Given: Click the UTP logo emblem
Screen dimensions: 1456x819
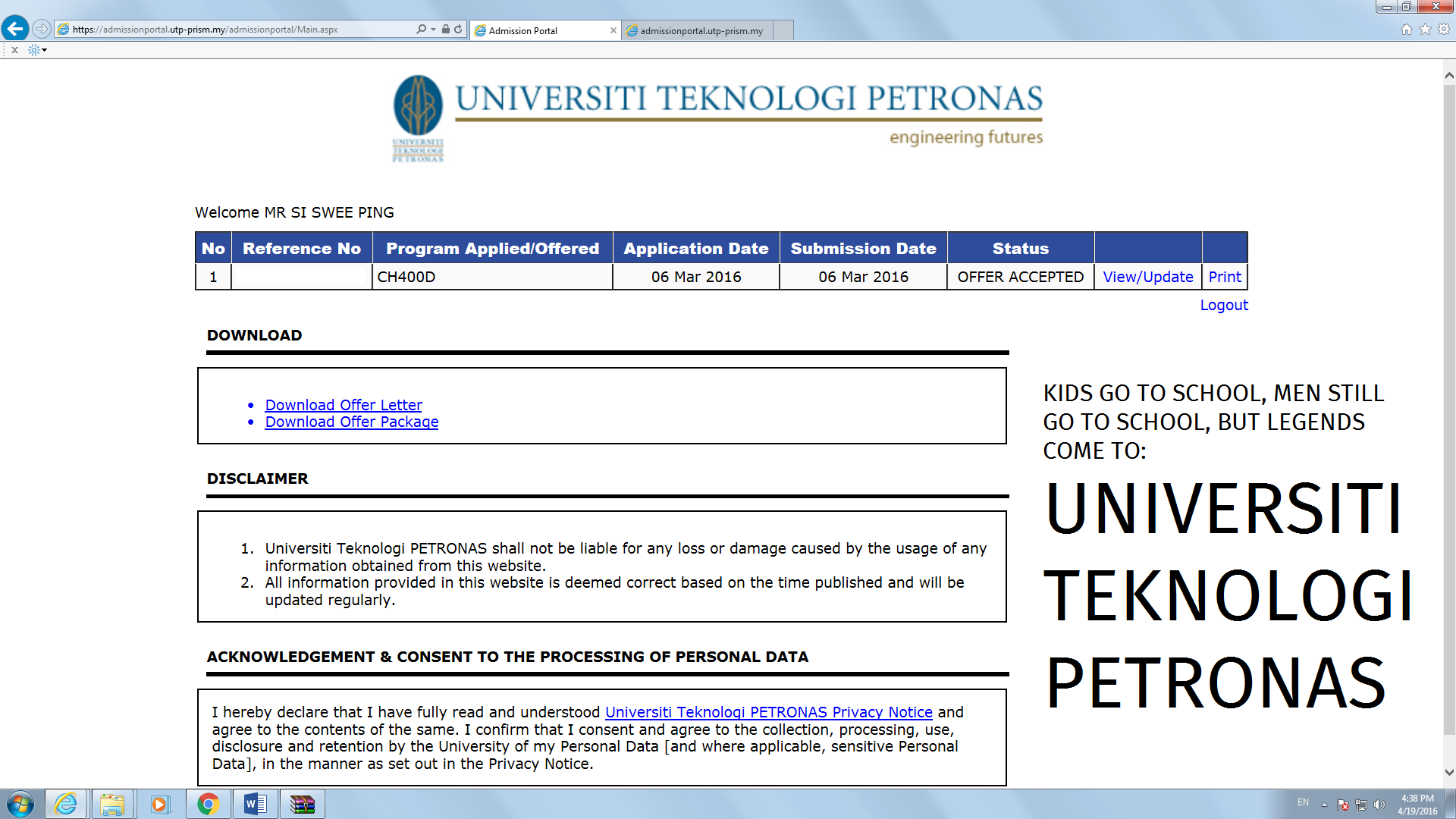Looking at the screenshot, I should (418, 118).
